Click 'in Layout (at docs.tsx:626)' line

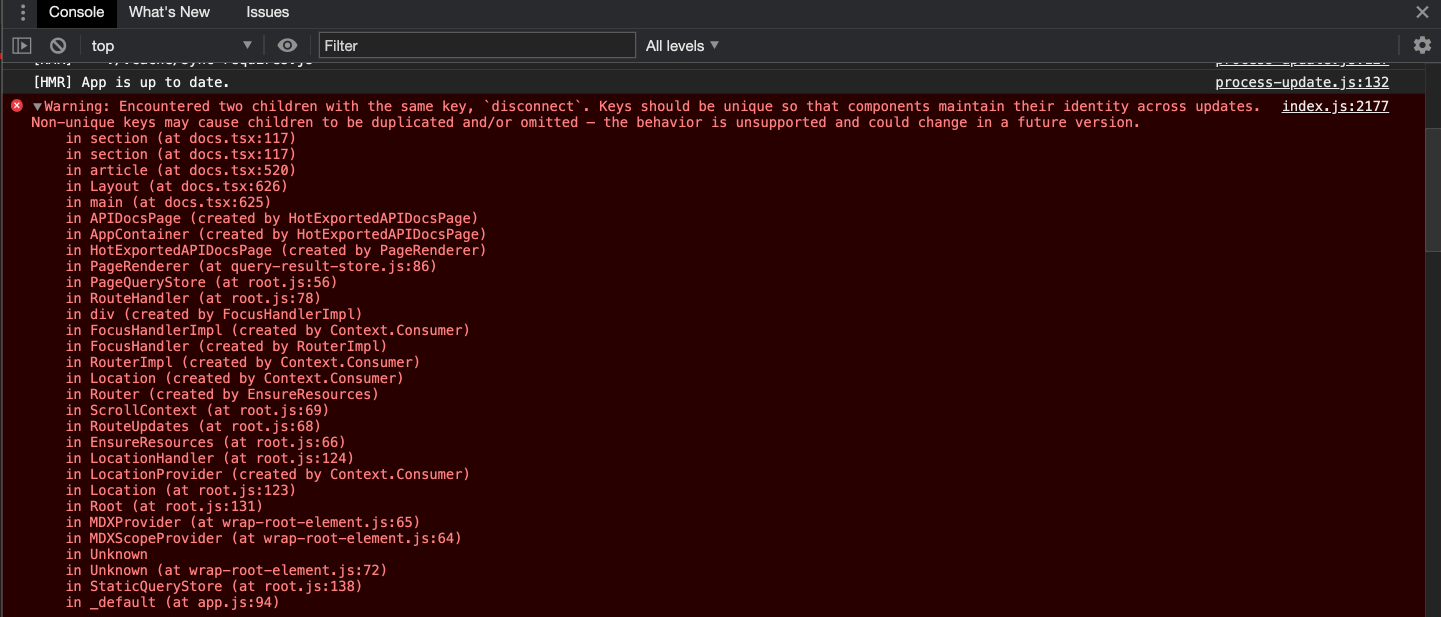[177, 186]
